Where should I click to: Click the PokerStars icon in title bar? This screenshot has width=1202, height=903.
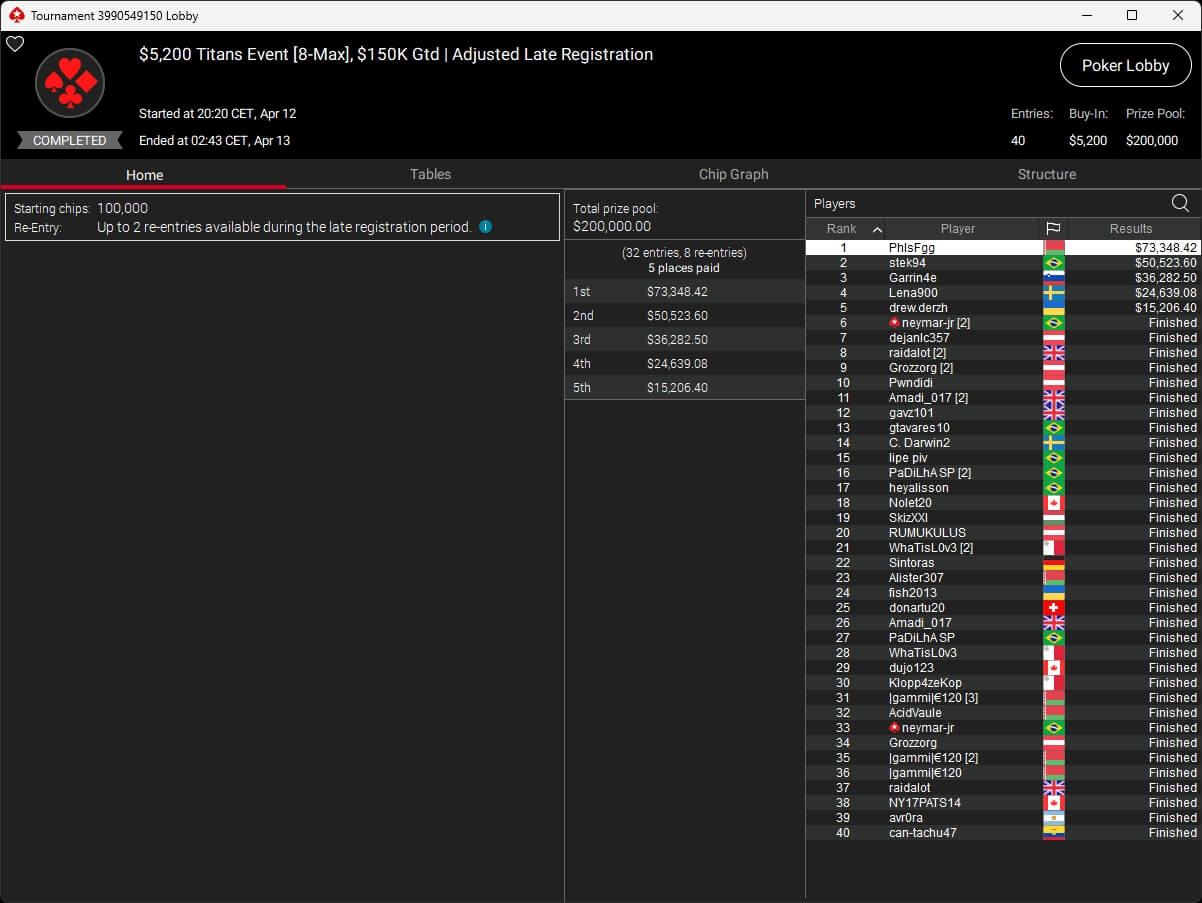[x=16, y=15]
